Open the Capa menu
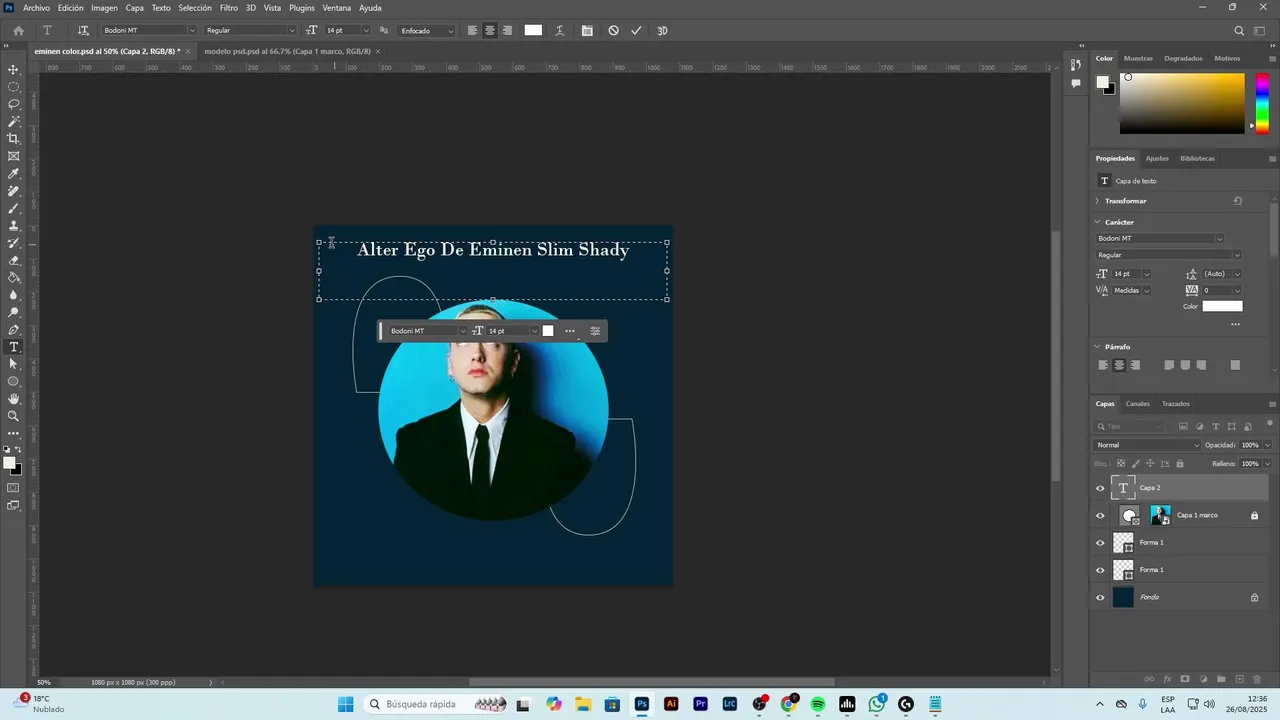The height and width of the screenshot is (720, 1280). point(134,8)
